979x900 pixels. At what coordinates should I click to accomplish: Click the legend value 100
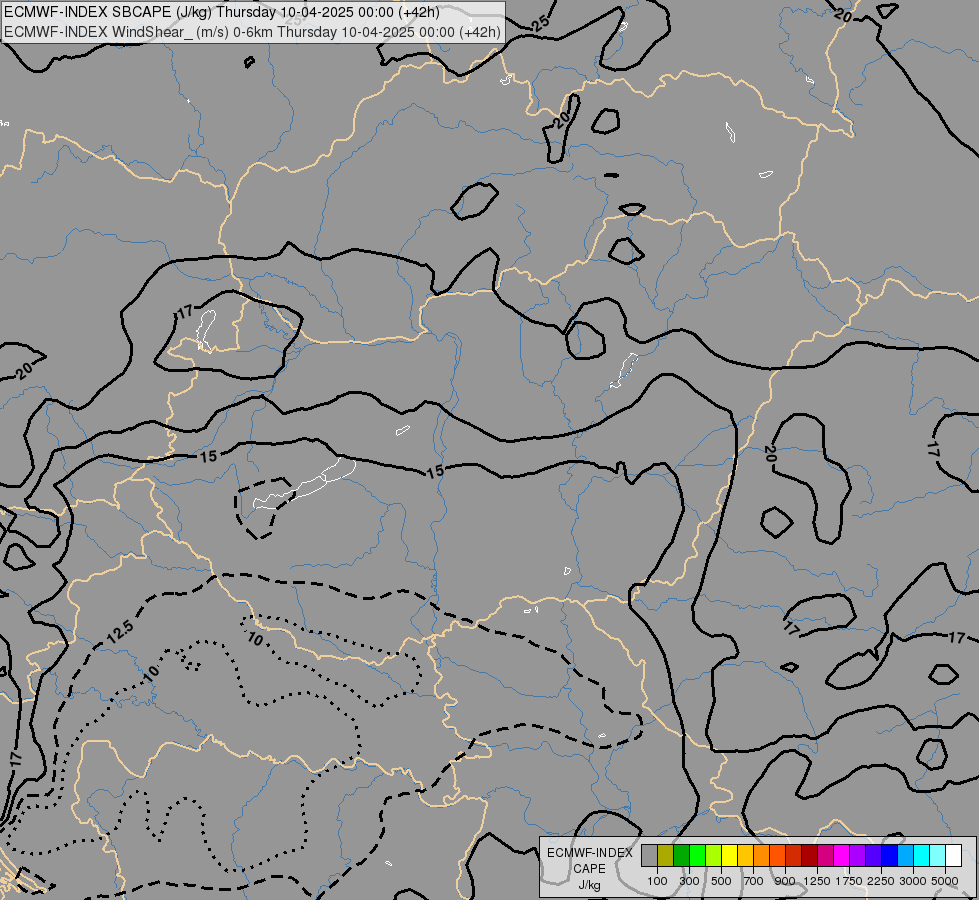657,881
